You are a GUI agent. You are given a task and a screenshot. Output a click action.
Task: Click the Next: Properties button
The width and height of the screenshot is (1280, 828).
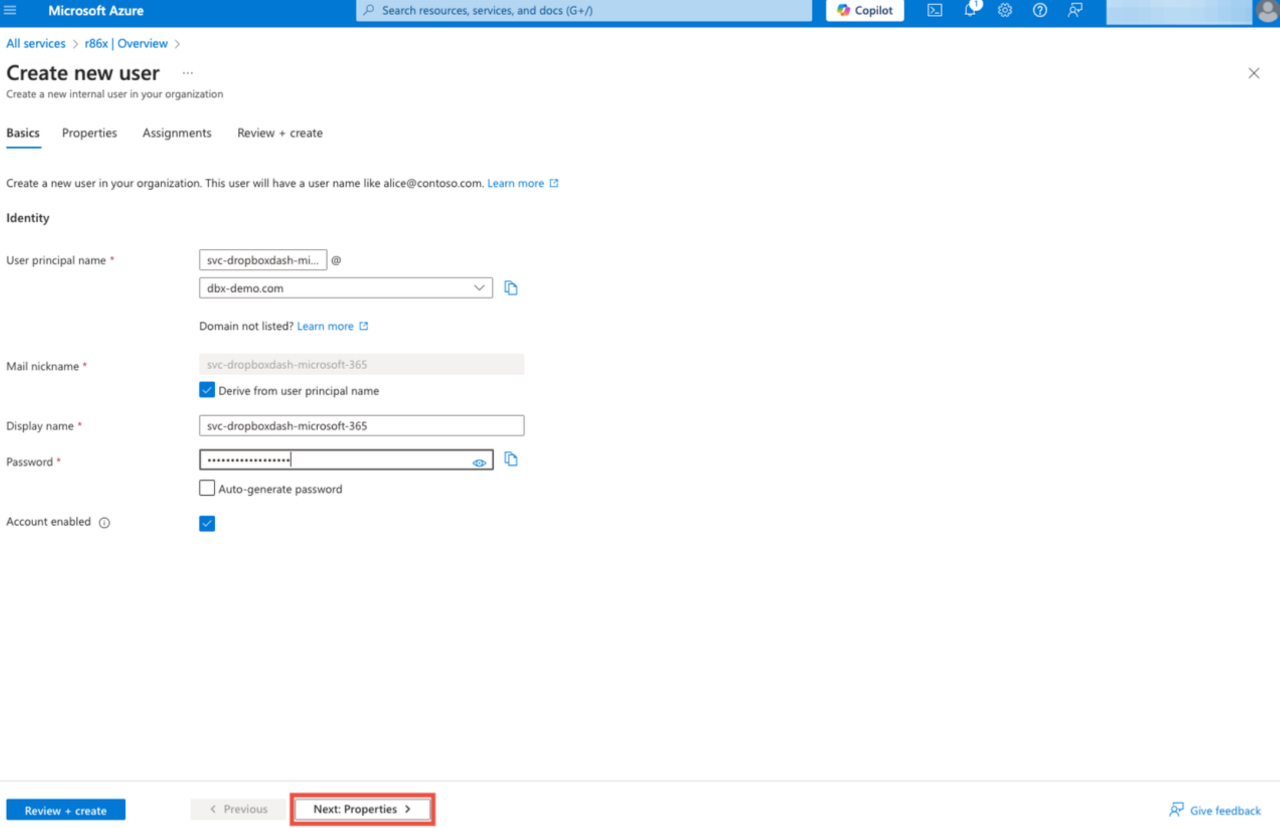tap(362, 809)
